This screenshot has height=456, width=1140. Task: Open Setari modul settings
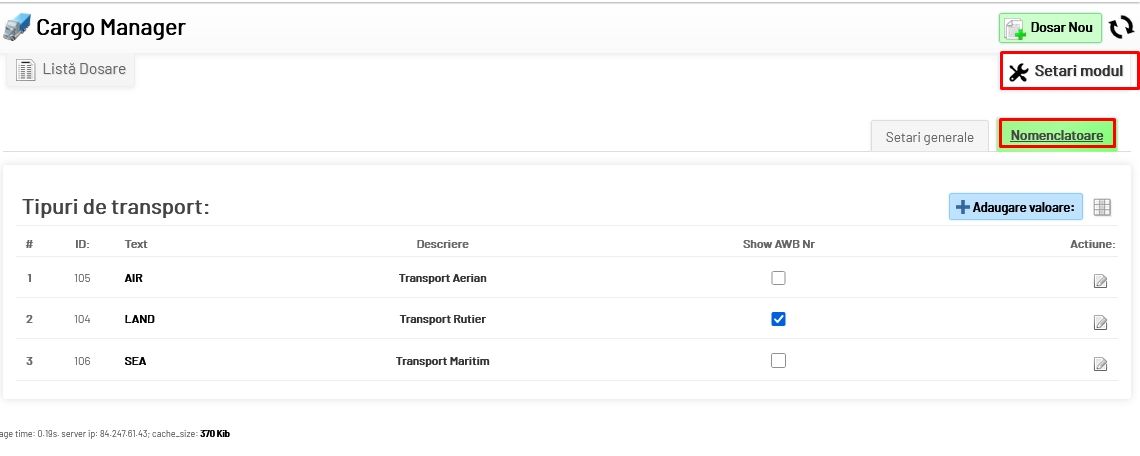(1067, 72)
